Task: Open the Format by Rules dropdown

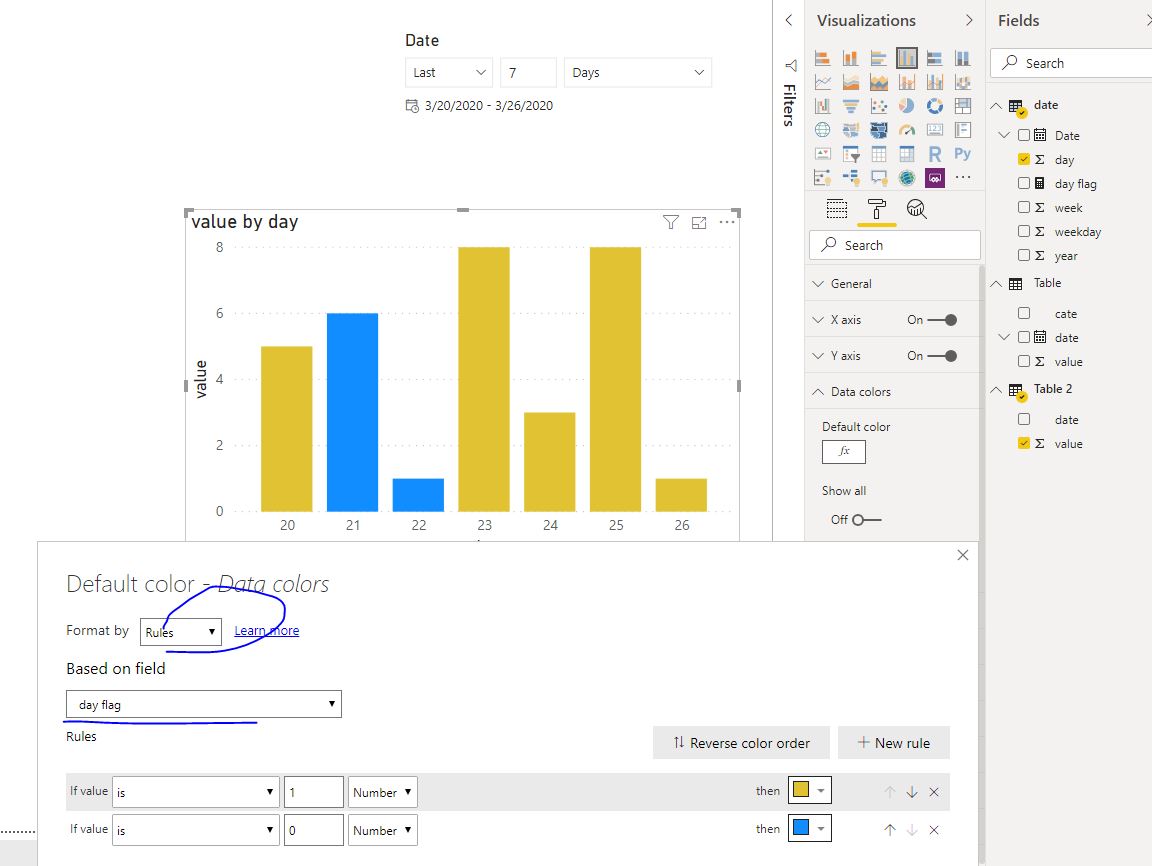Action: (181, 632)
